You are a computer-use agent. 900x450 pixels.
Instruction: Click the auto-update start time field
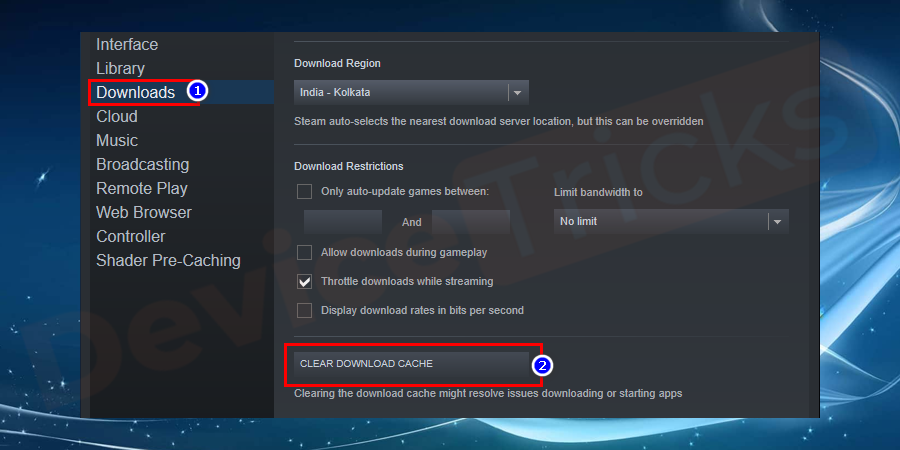pos(343,222)
